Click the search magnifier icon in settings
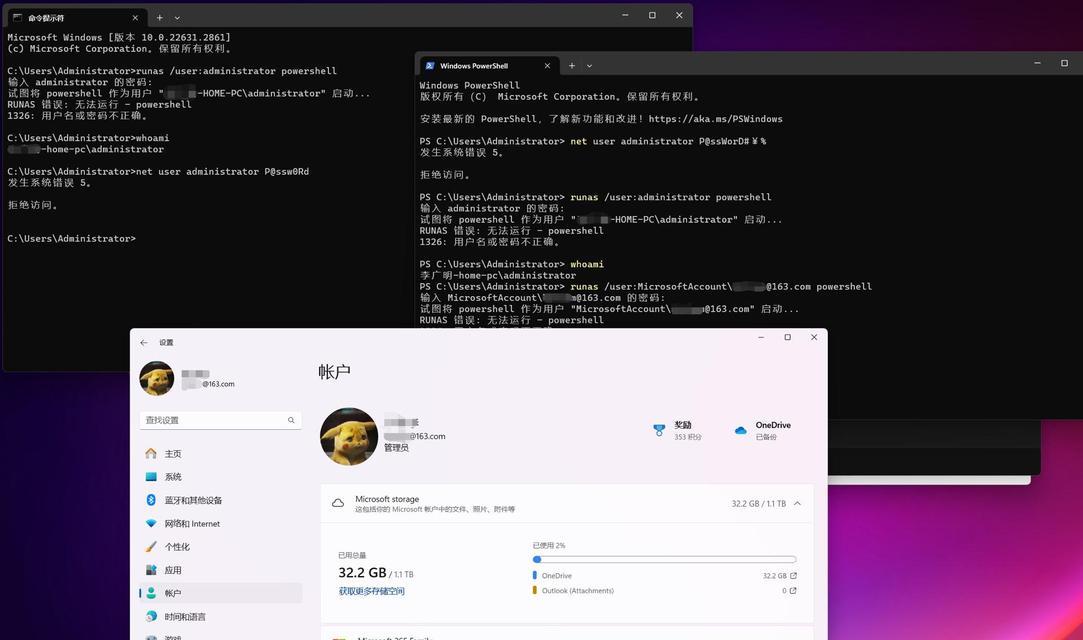This screenshot has height=640, width=1083. 291,420
